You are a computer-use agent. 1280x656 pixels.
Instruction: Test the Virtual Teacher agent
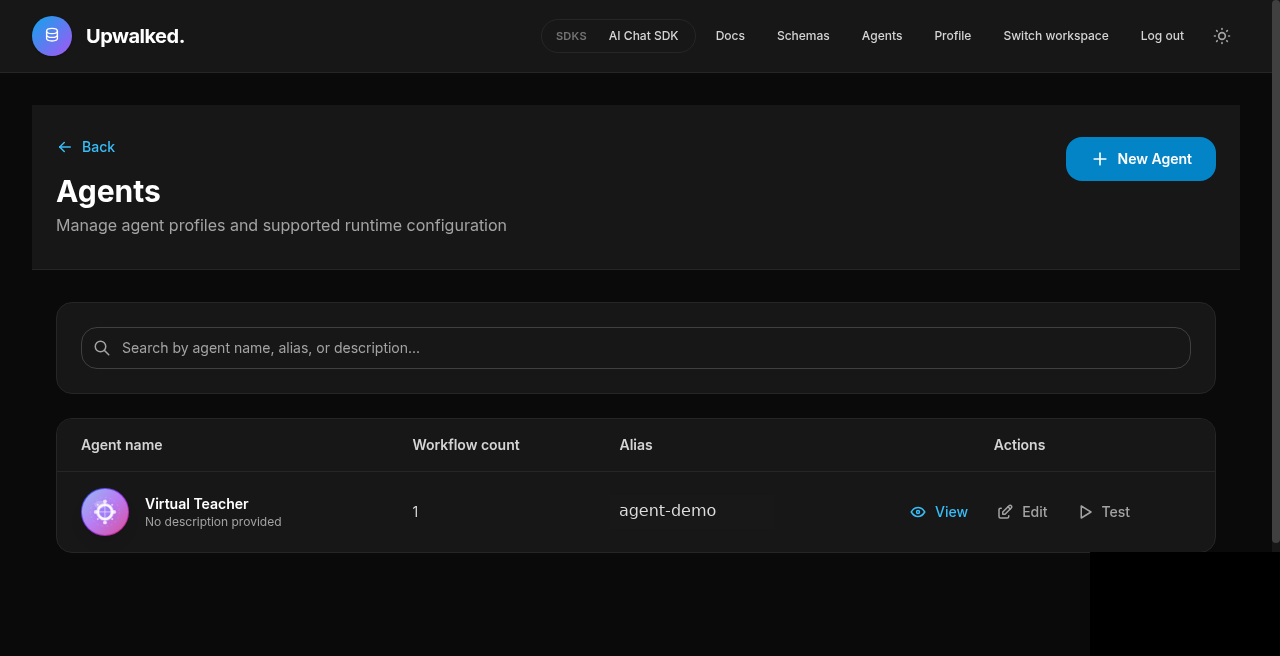click(1104, 512)
